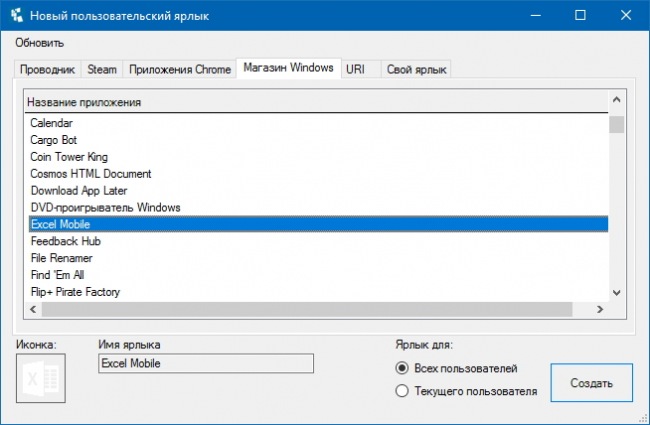Screen dimensions: 650x425
Task: Select Calendar in the app list
Action: point(318,123)
